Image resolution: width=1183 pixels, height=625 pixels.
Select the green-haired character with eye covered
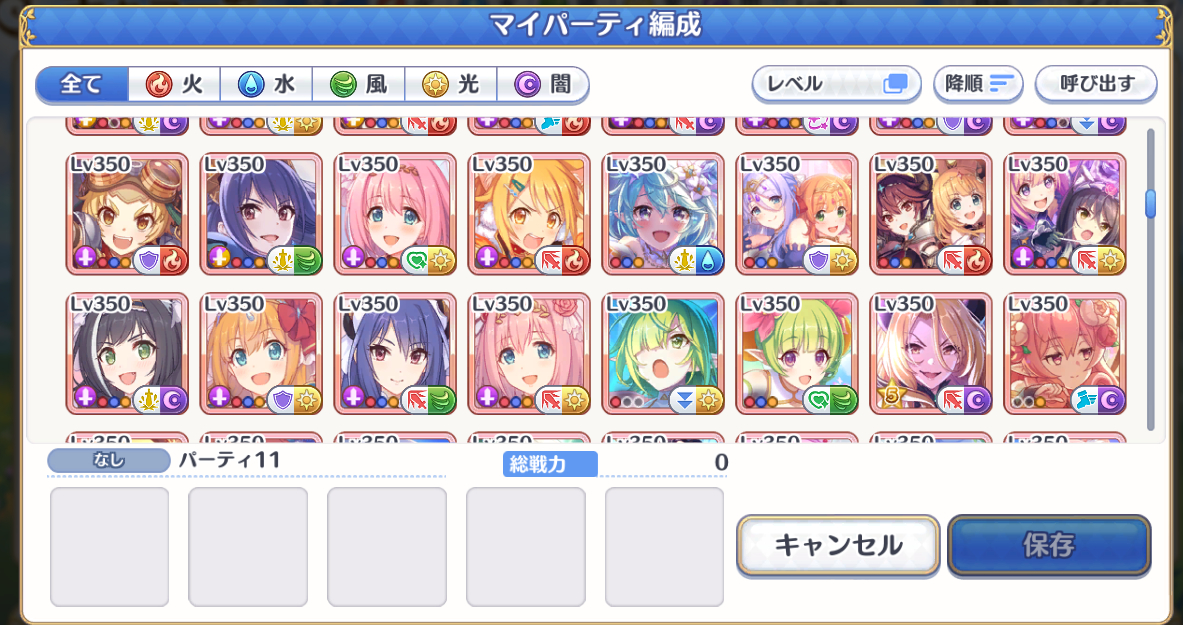pos(662,353)
